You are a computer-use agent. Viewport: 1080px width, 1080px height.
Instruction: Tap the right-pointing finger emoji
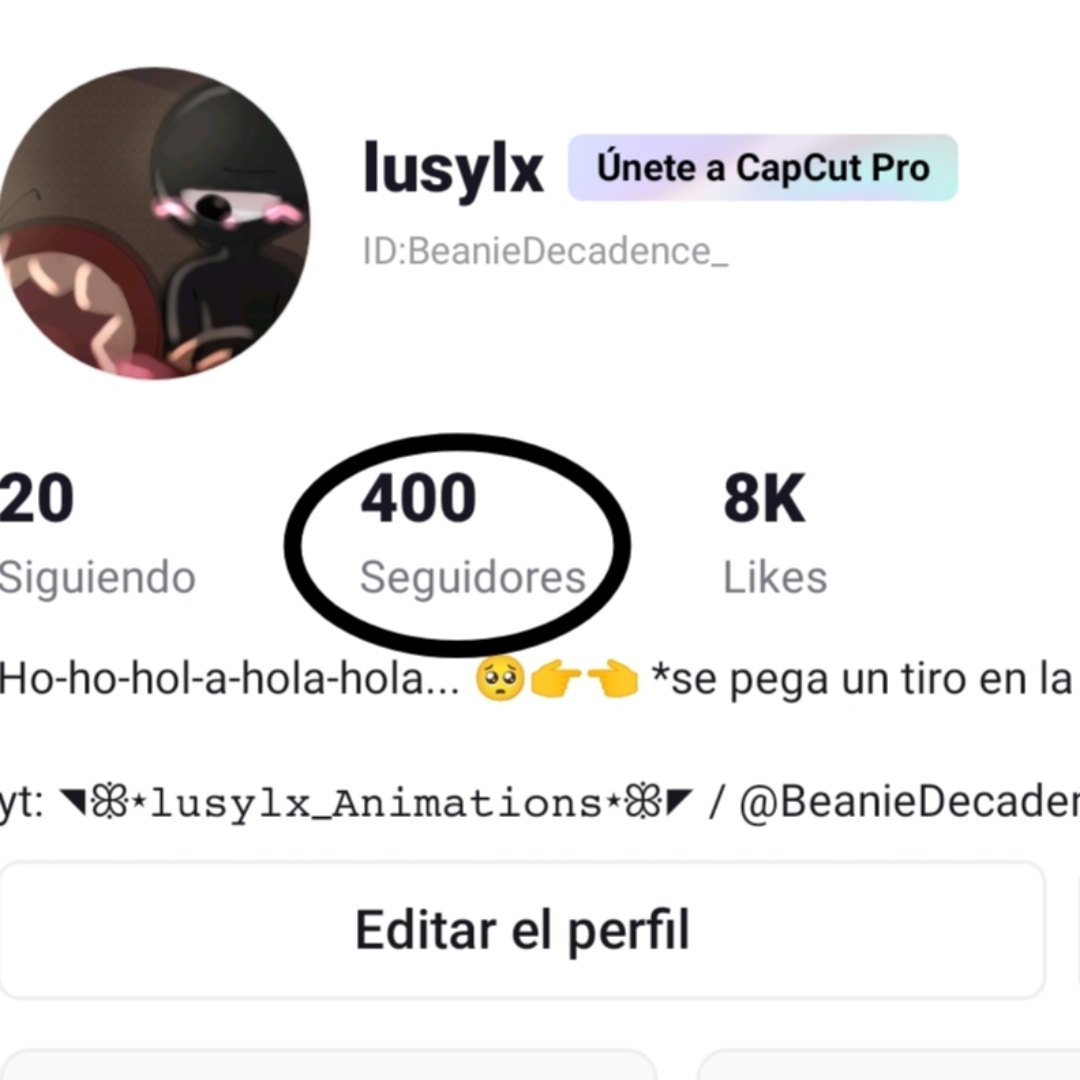(557, 678)
